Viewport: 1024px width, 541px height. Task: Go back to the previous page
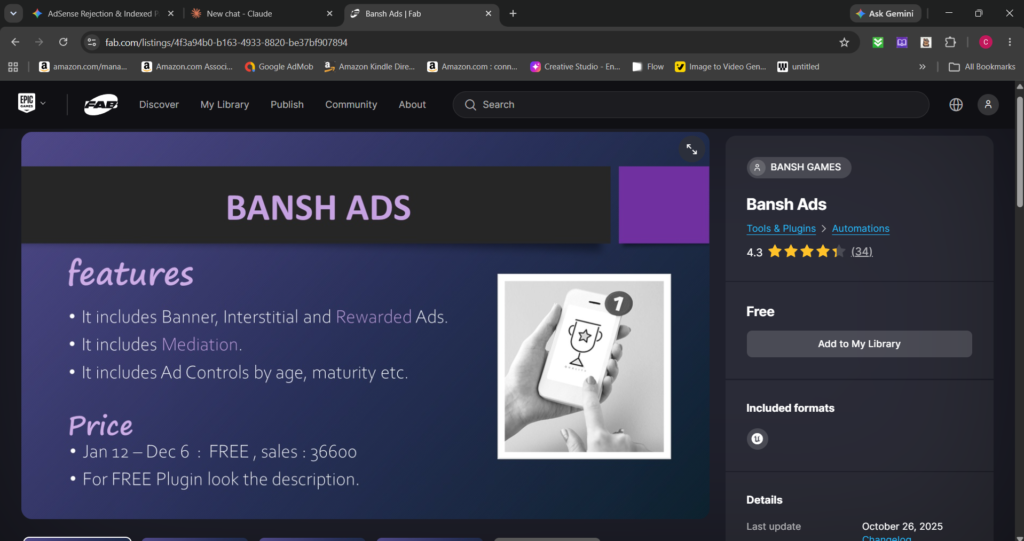point(15,42)
